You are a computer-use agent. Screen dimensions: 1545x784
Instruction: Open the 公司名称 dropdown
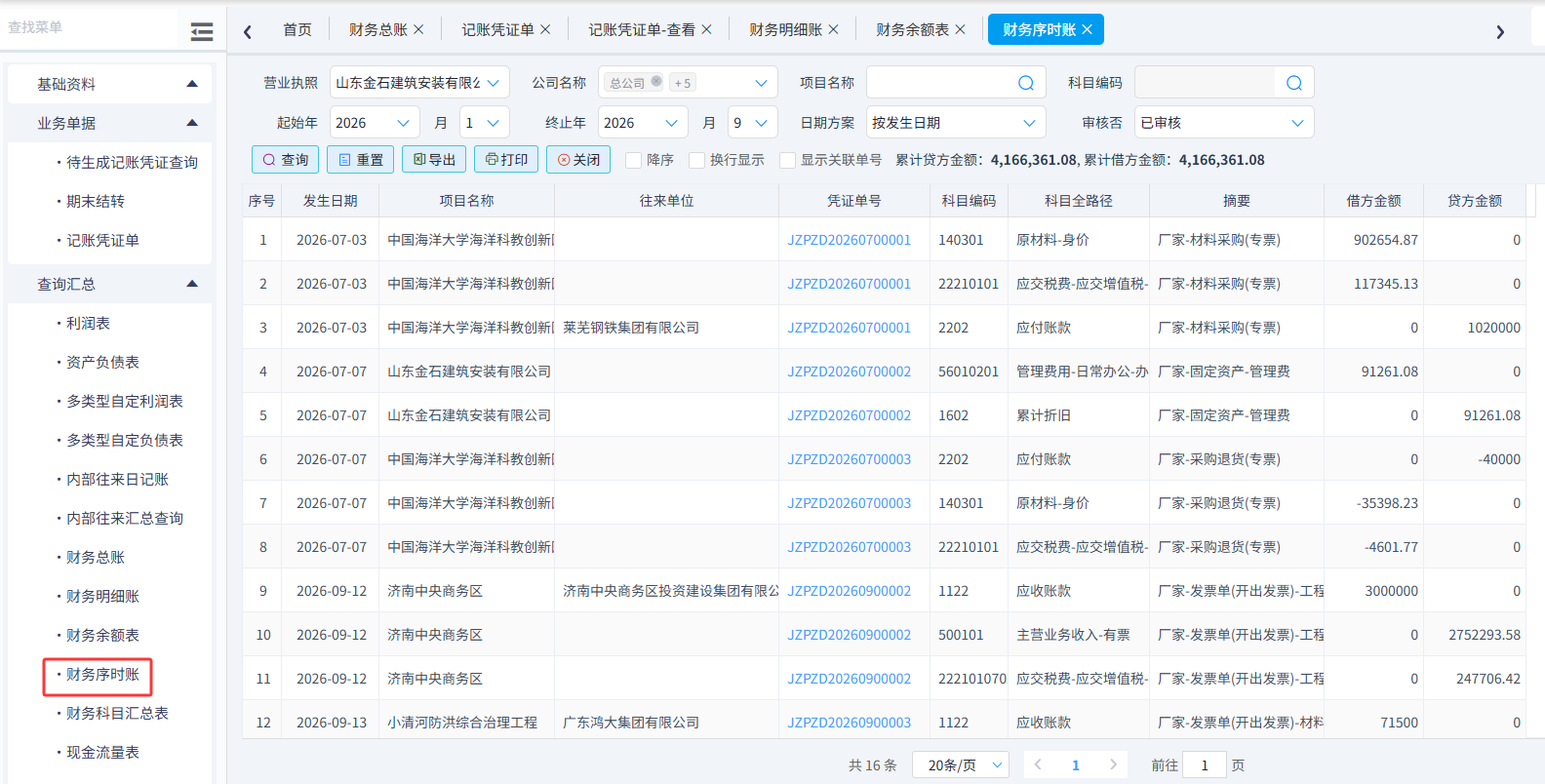pos(688,83)
